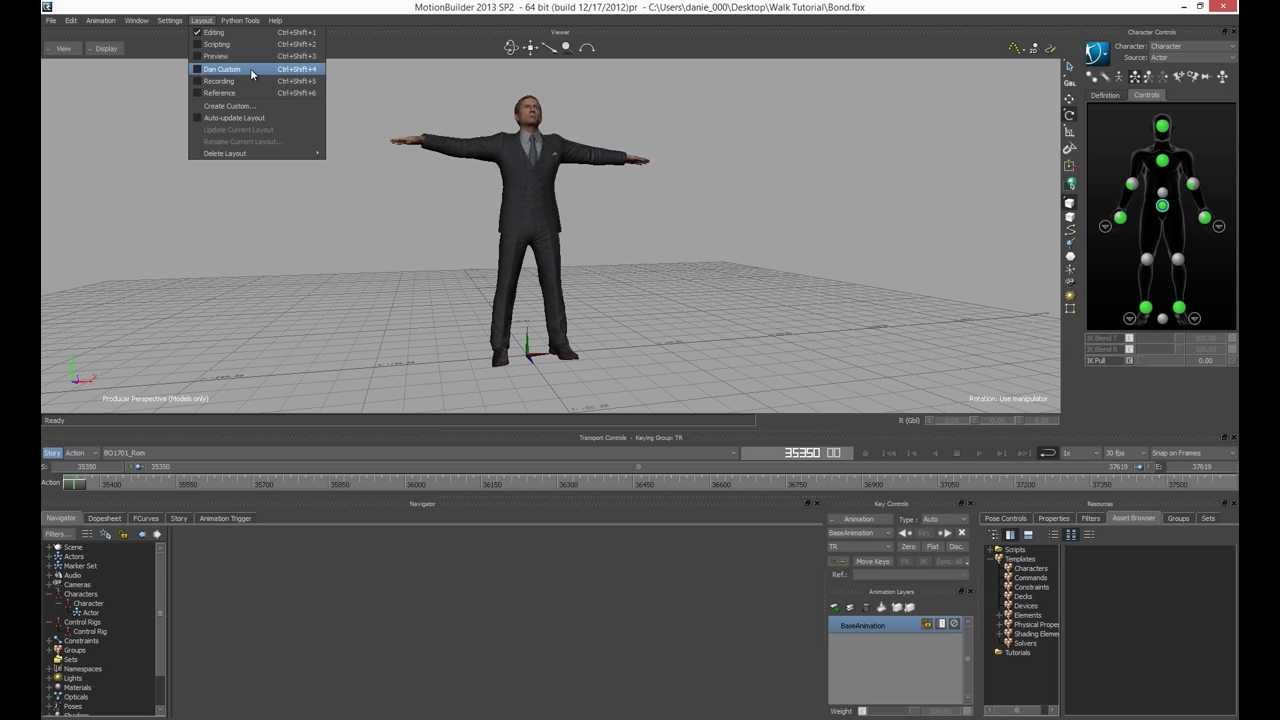Toggle mute on BaseAnimation layer
Viewport: 1280px width, 720px height.
coord(954,624)
